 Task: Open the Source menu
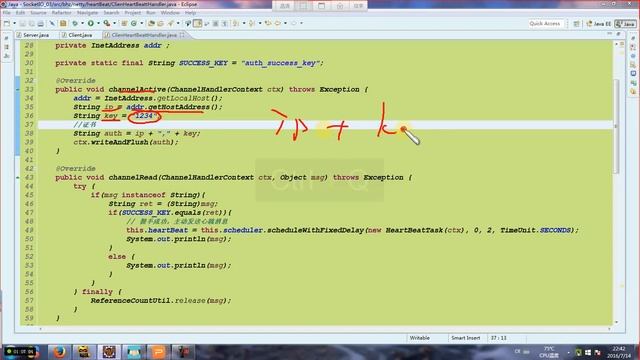click(38, 13)
